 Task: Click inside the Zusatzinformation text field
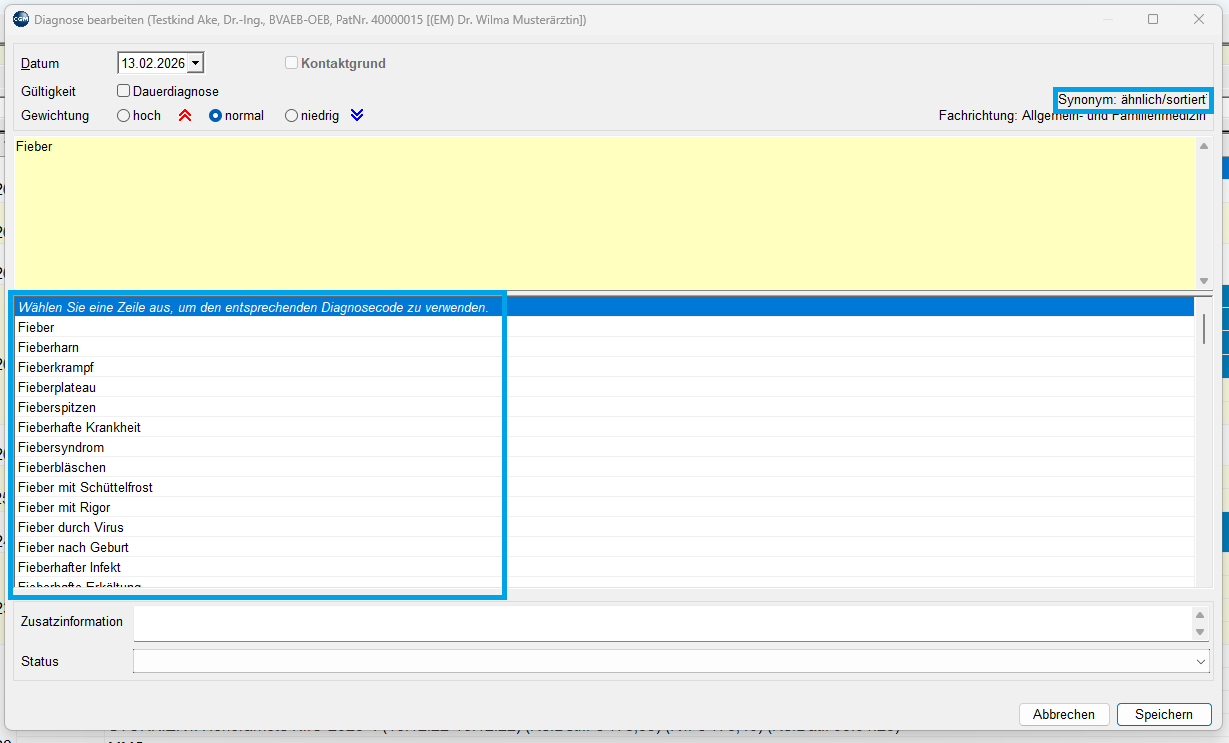point(660,623)
